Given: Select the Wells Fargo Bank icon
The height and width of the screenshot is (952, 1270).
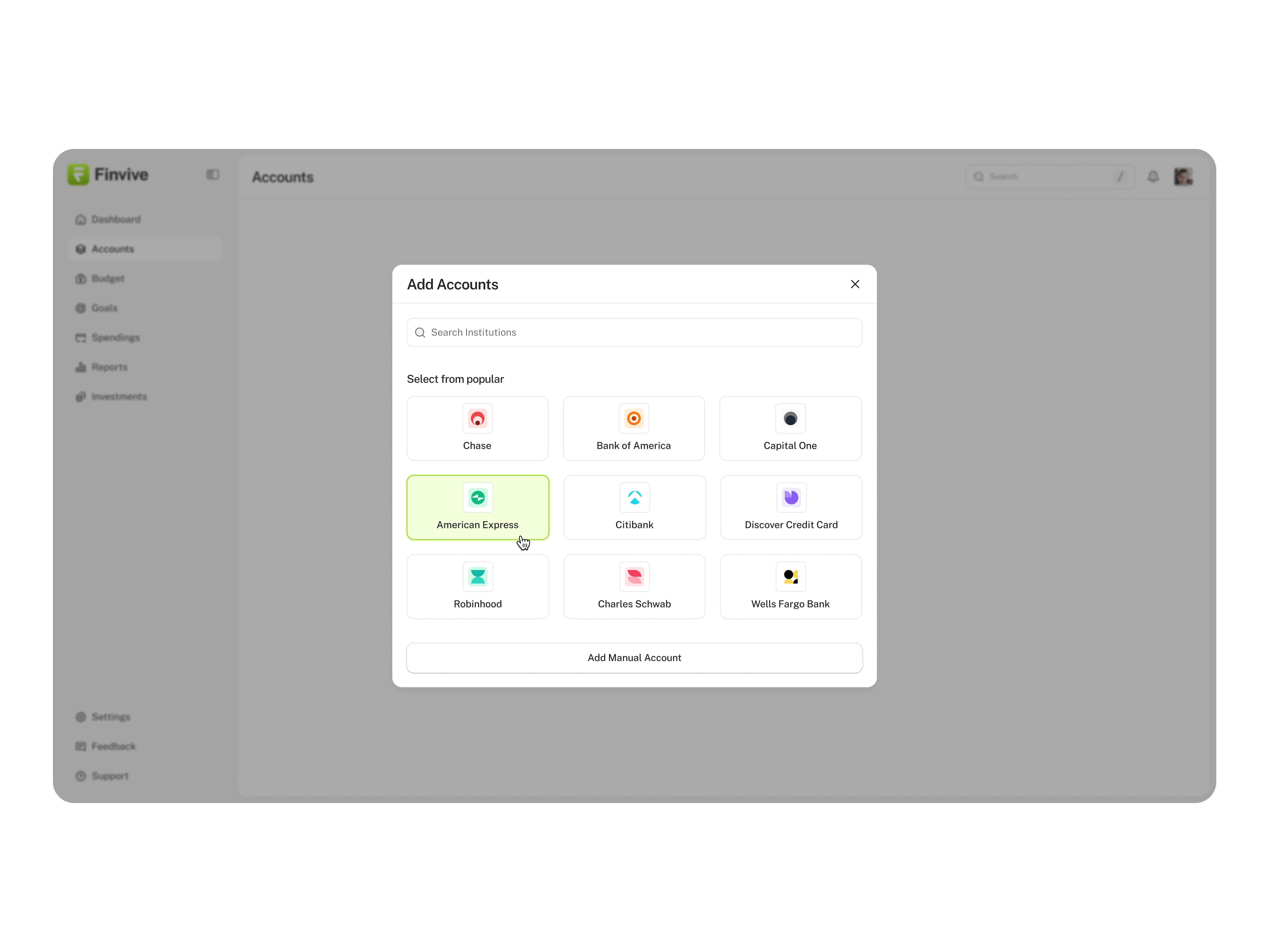Looking at the screenshot, I should pos(791,576).
